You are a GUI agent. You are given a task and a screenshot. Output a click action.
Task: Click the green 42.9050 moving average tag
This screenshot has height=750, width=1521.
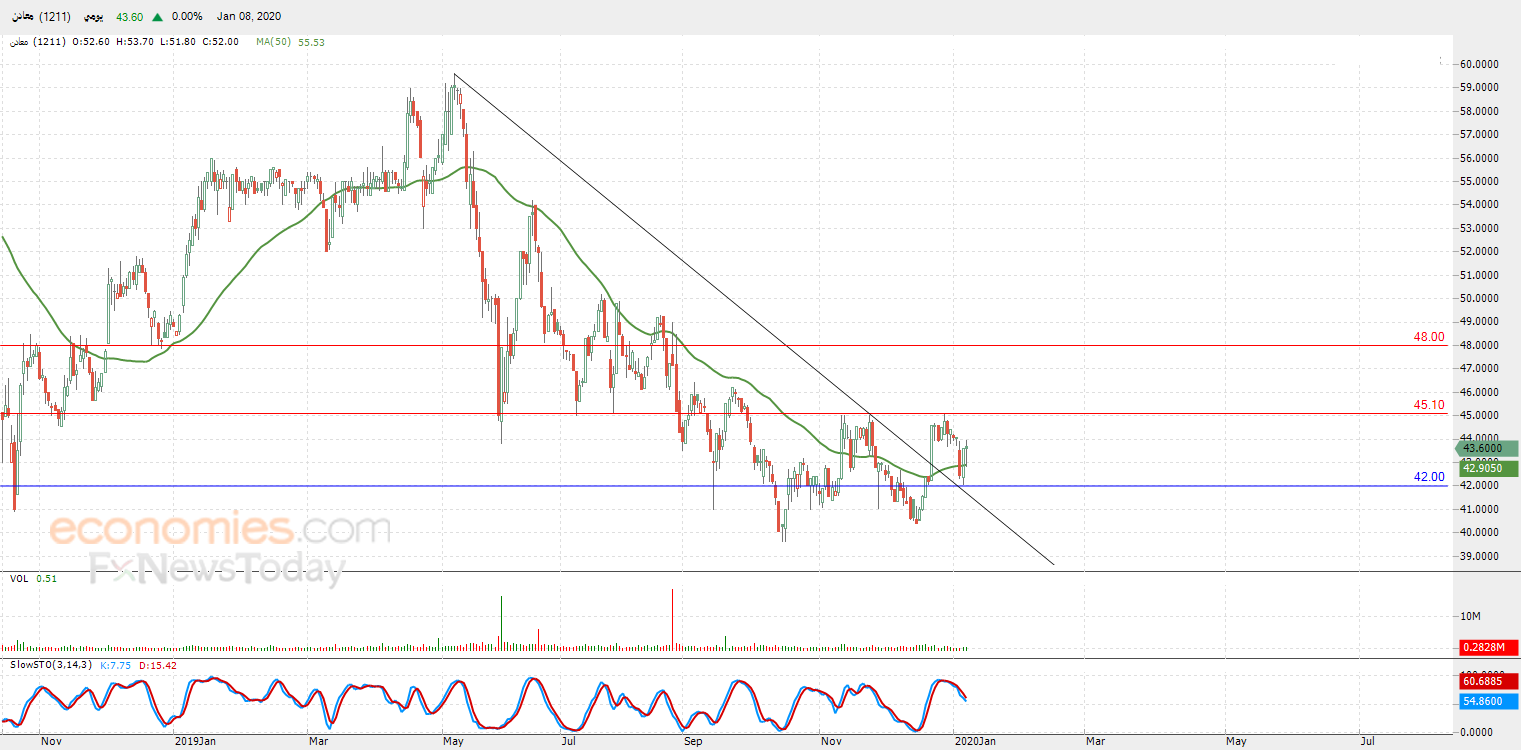pos(1489,468)
